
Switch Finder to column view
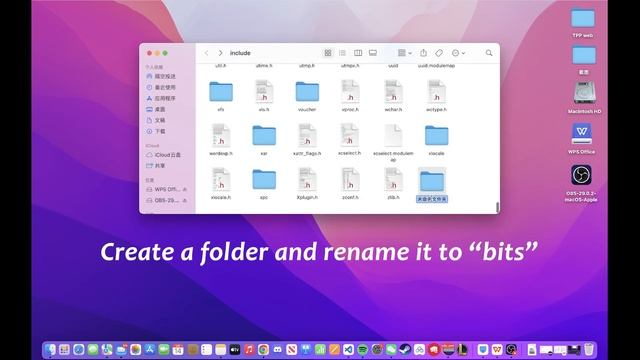point(358,53)
